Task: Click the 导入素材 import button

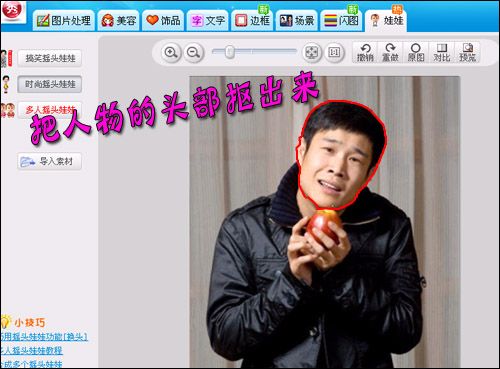Action: [x=50, y=162]
